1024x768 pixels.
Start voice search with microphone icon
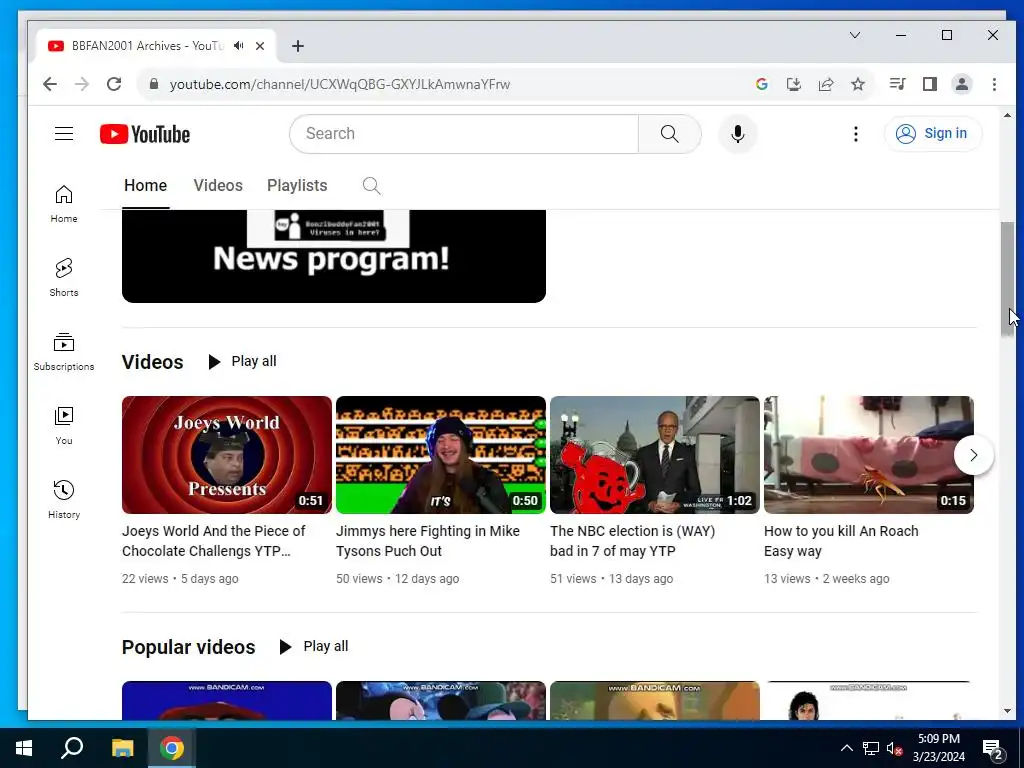coord(738,134)
